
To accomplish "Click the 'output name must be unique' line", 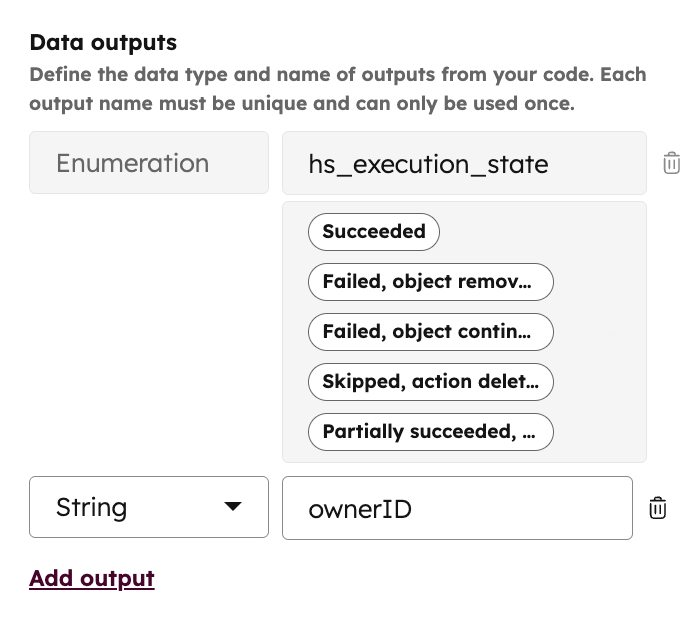I will 301,103.
